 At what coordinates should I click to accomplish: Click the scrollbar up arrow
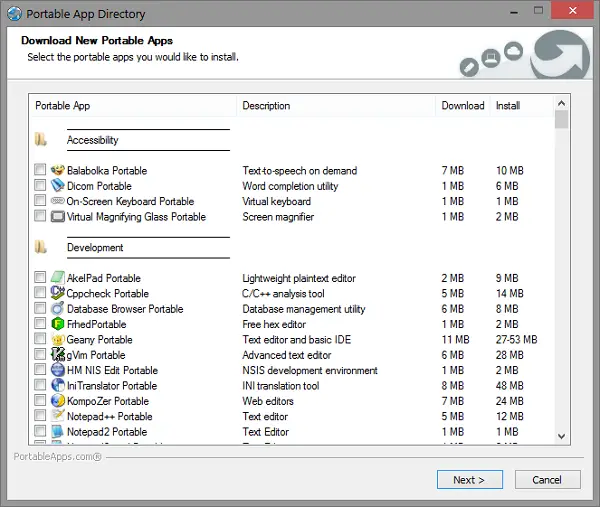(x=561, y=102)
